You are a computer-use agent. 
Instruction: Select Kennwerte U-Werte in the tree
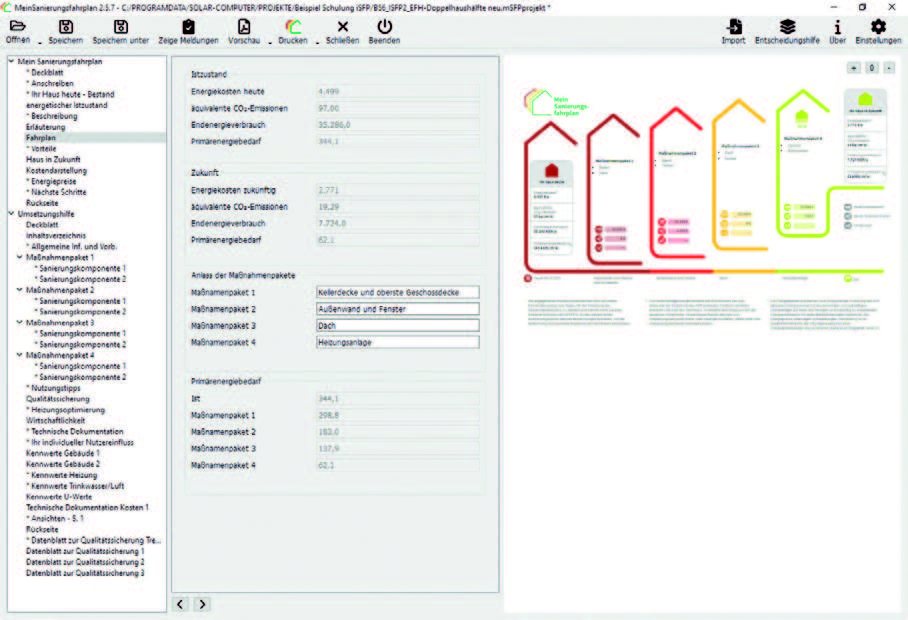coord(59,497)
